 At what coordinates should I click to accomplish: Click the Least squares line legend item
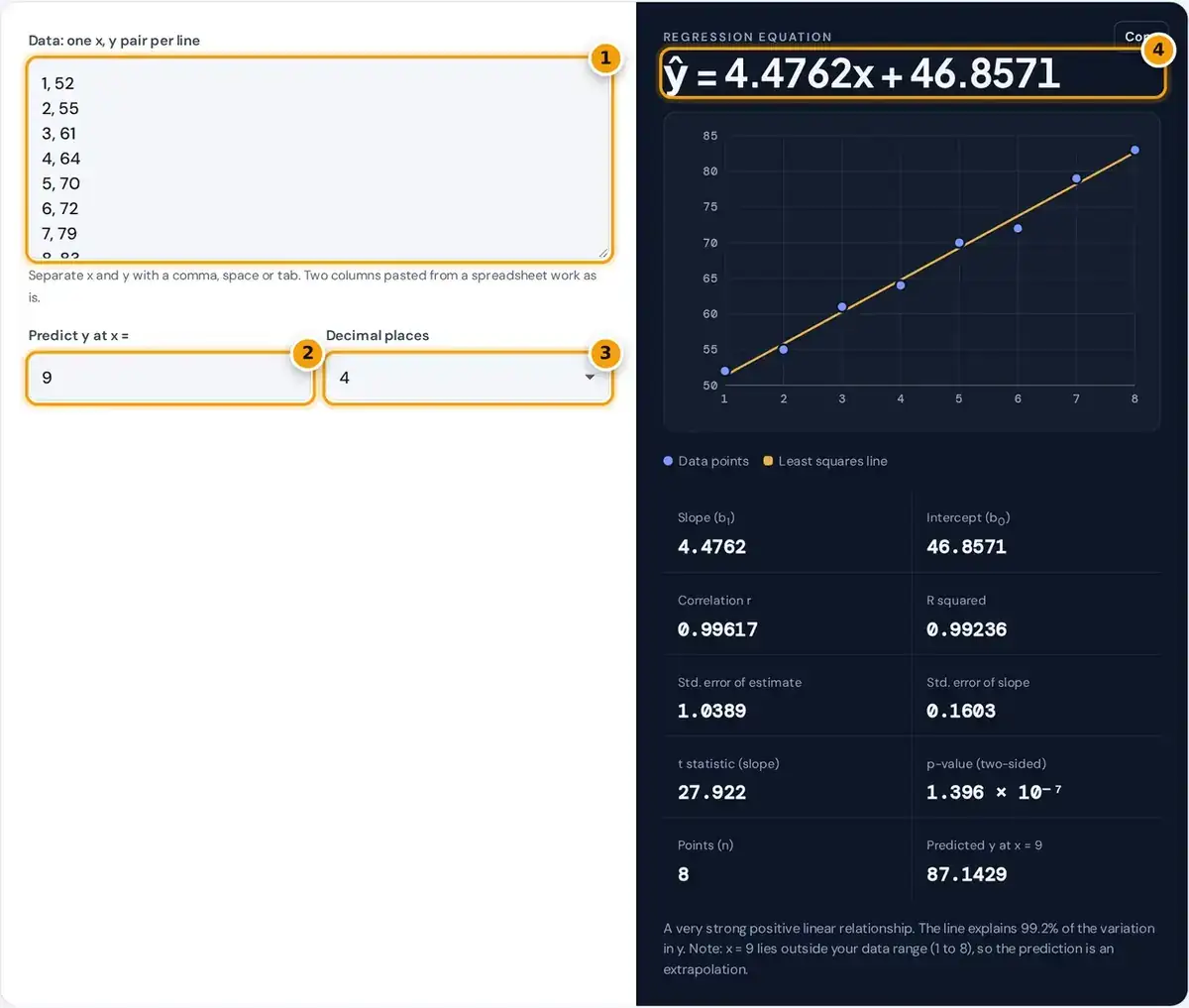[x=825, y=461]
